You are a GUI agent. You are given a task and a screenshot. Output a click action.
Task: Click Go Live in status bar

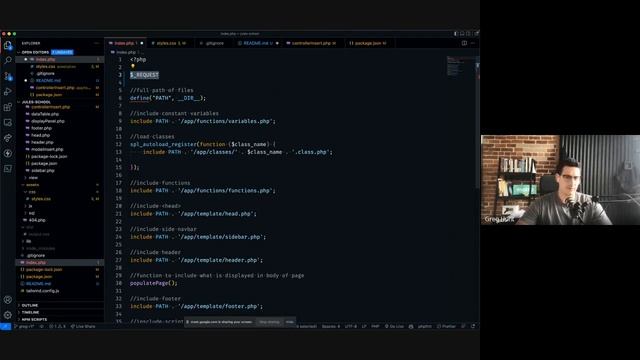tap(394, 327)
